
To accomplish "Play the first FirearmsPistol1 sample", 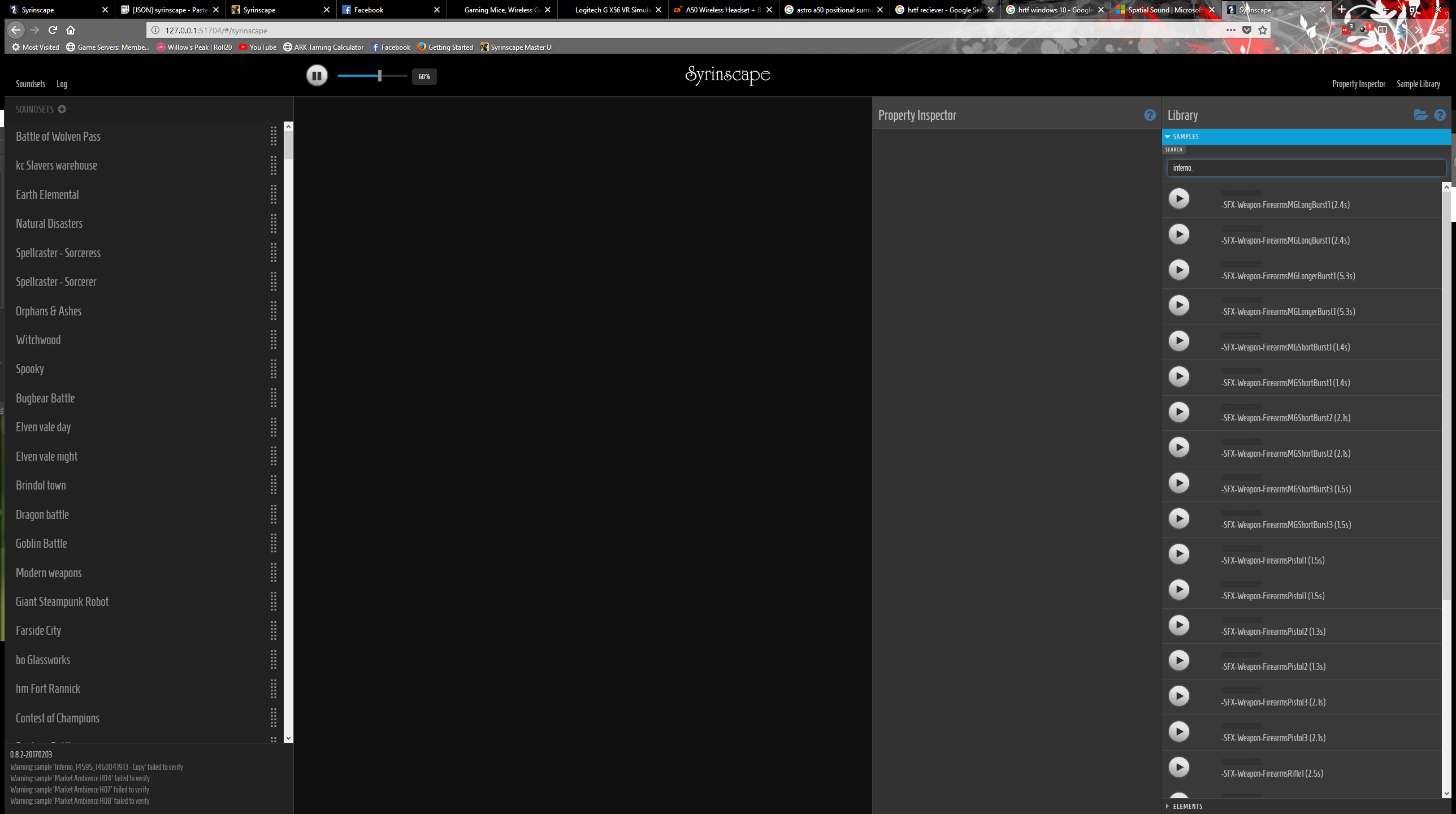I will (1178, 554).
